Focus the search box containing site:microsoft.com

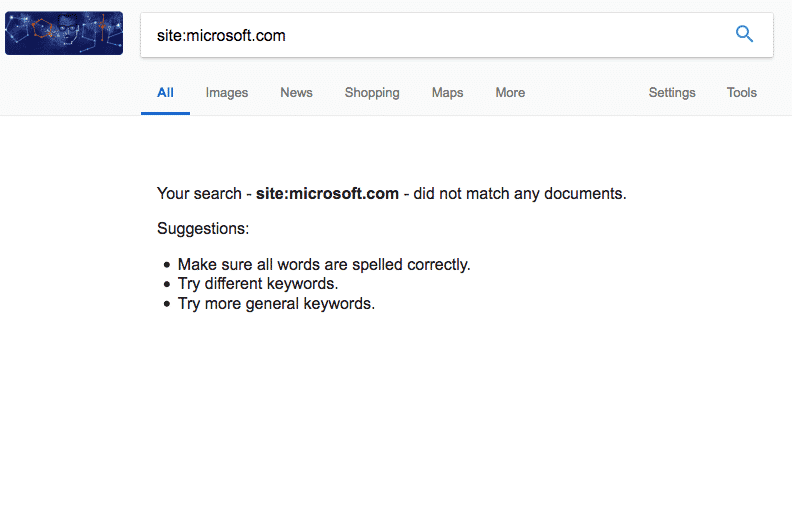point(457,35)
